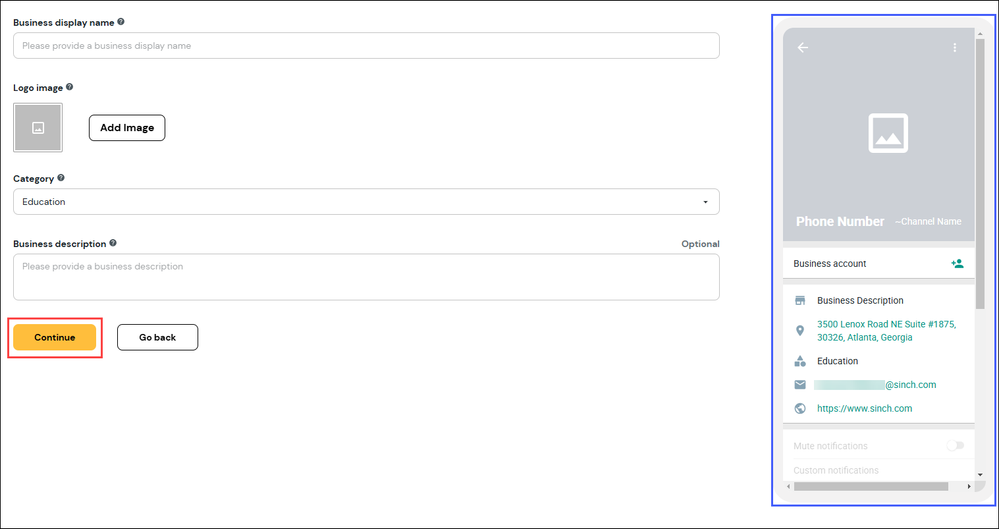Click the back arrow in phone preview
This screenshot has height=529, width=999.
coord(803,48)
